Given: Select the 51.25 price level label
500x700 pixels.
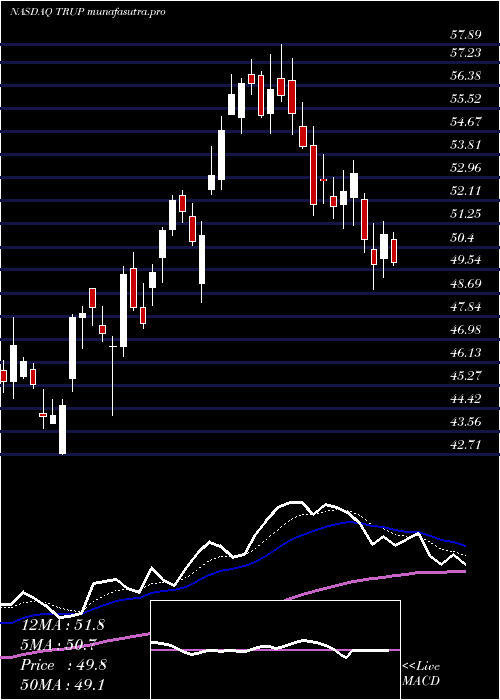Looking at the screenshot, I should tap(465, 214).
